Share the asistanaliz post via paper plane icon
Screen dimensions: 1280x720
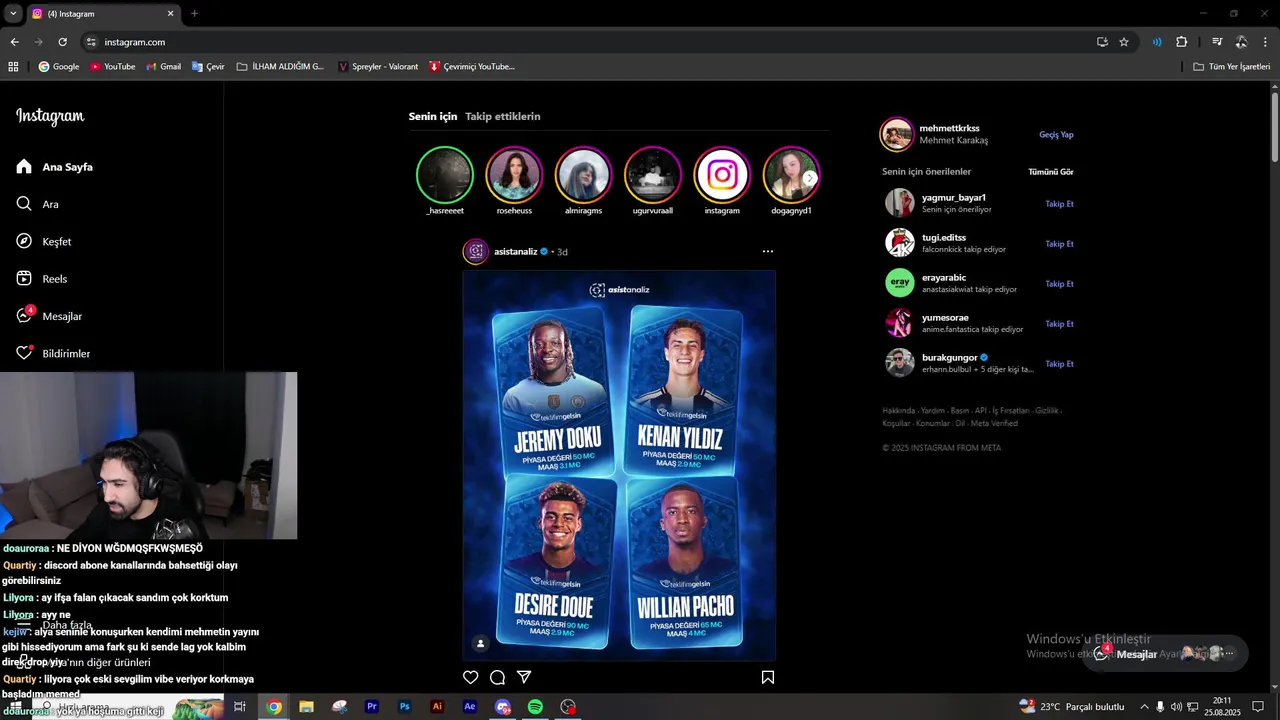coord(524,677)
